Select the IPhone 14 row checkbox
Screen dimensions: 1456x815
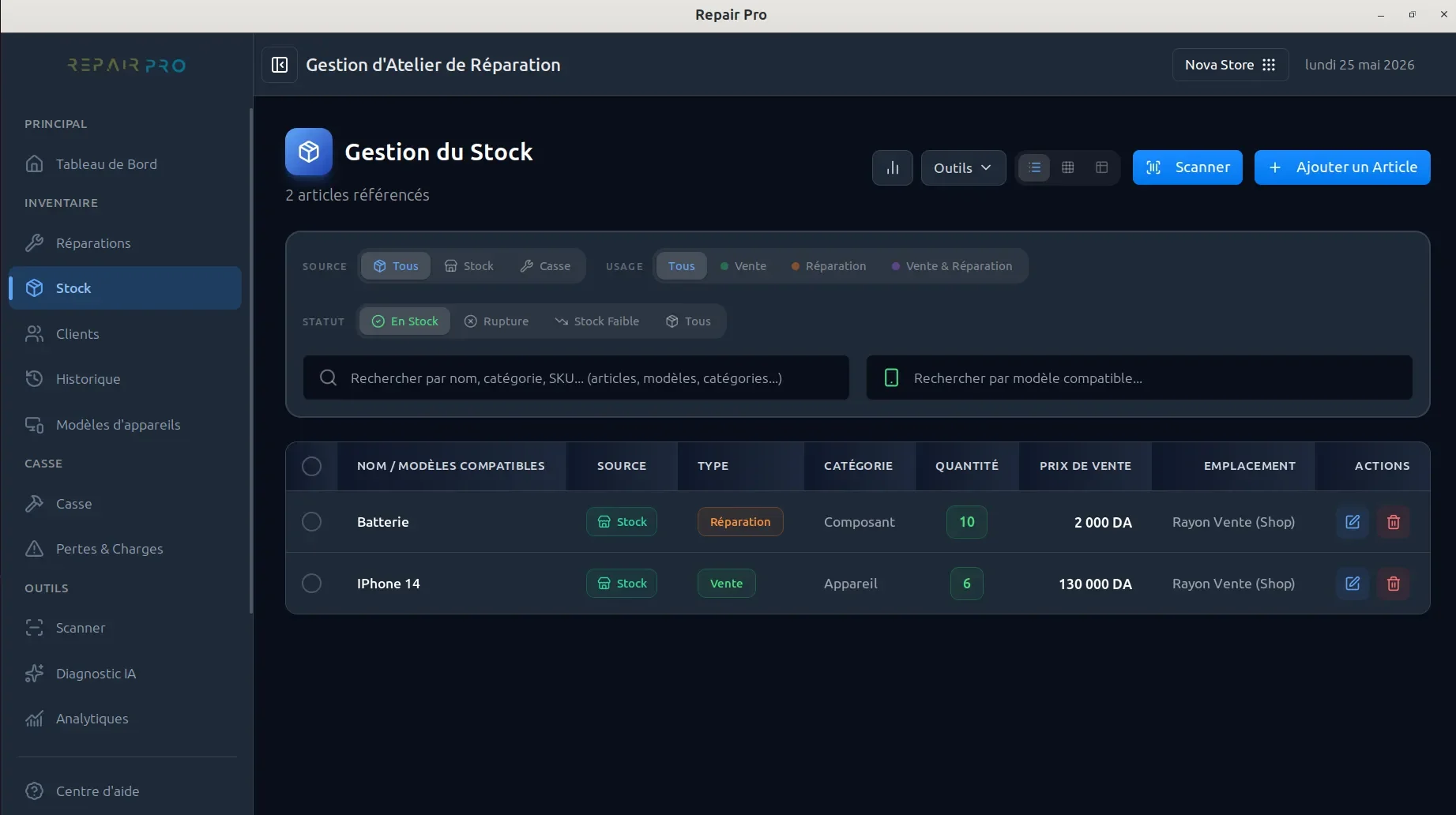click(x=312, y=584)
